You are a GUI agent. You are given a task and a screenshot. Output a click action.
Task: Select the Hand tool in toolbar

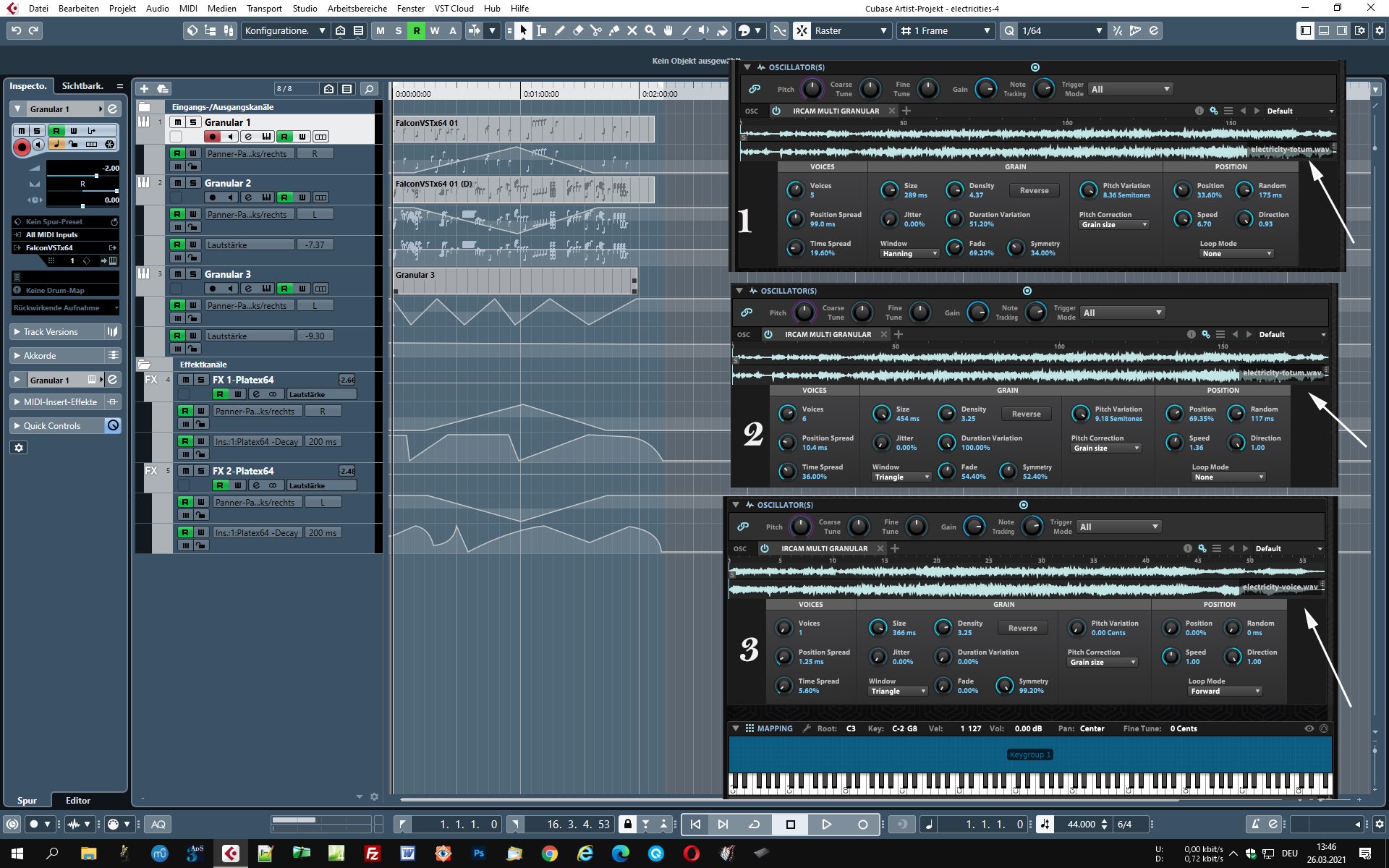coord(668,30)
